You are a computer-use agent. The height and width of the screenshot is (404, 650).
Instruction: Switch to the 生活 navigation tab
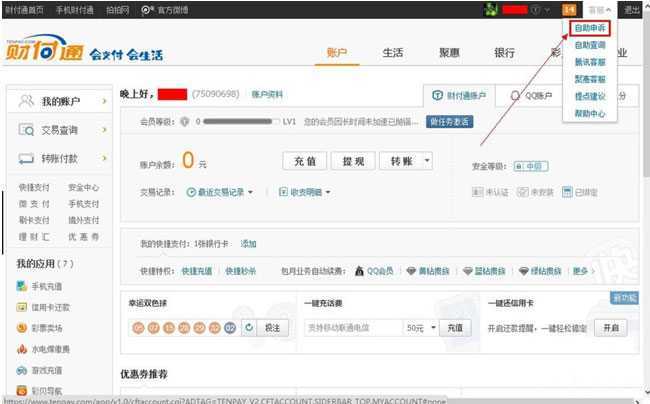[393, 53]
